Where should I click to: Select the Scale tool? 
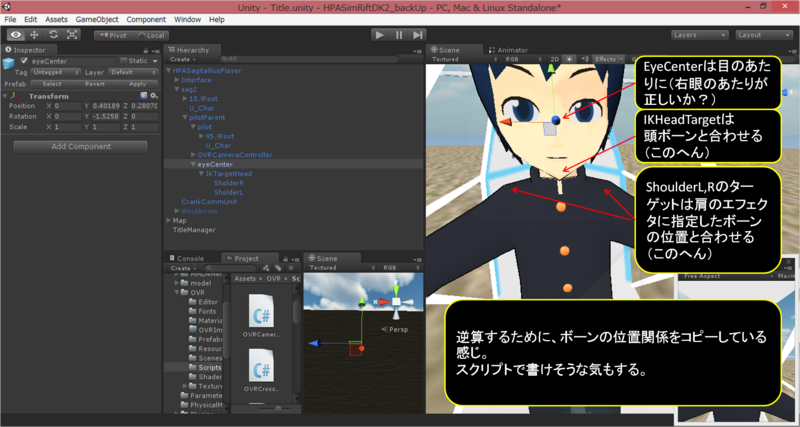(72, 35)
